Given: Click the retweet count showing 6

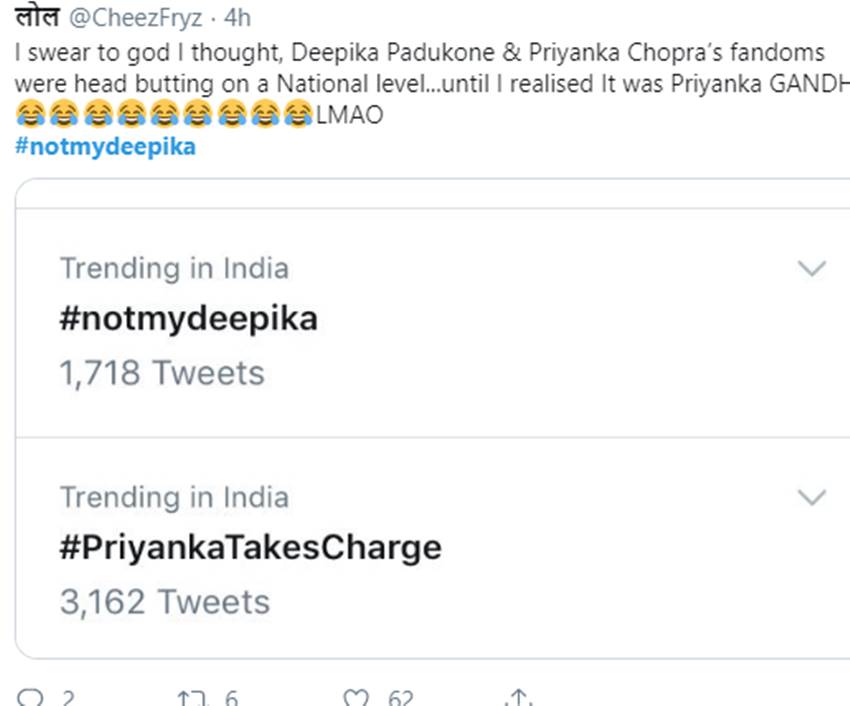Looking at the screenshot, I should tap(231, 699).
